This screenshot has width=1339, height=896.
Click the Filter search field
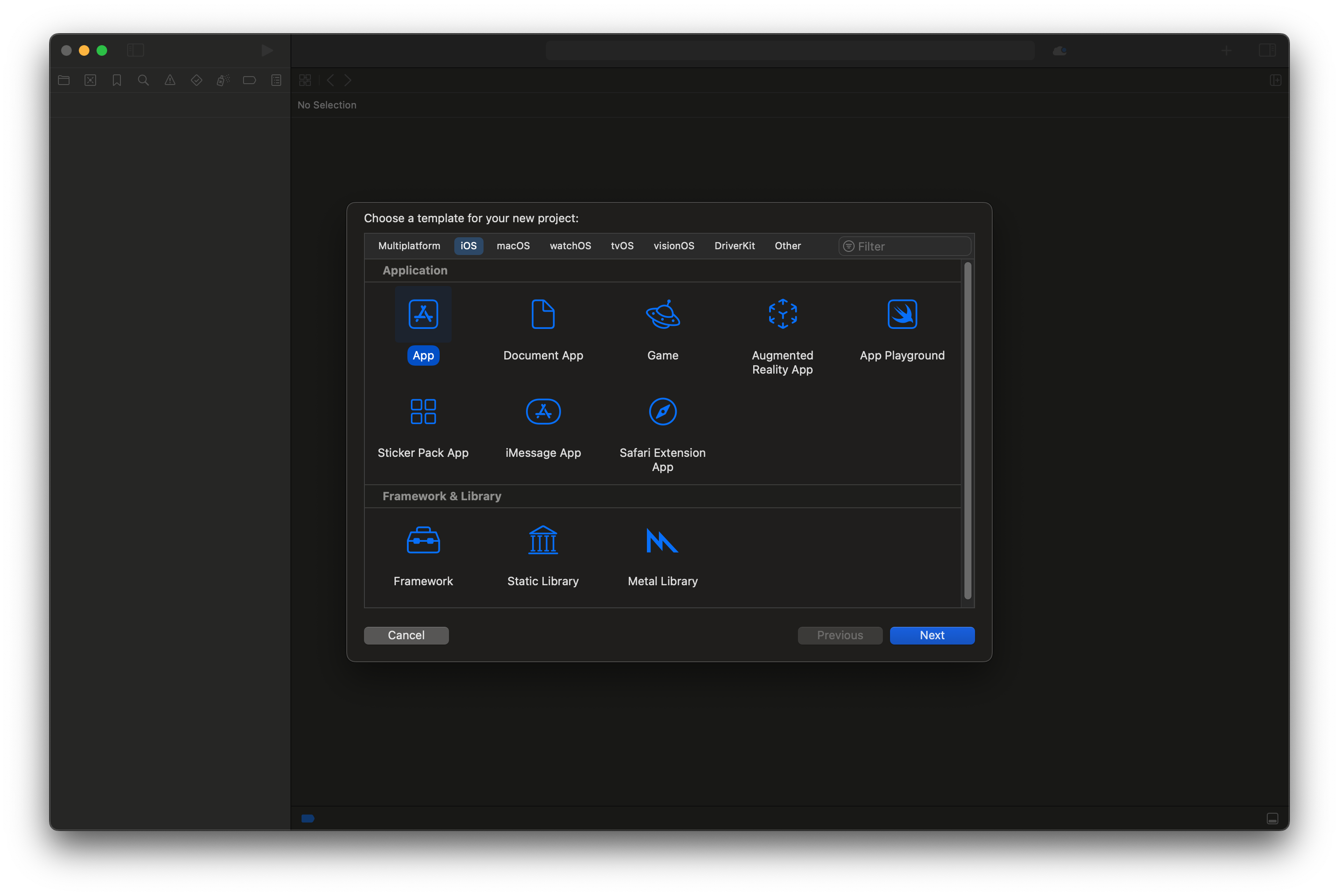(904, 246)
